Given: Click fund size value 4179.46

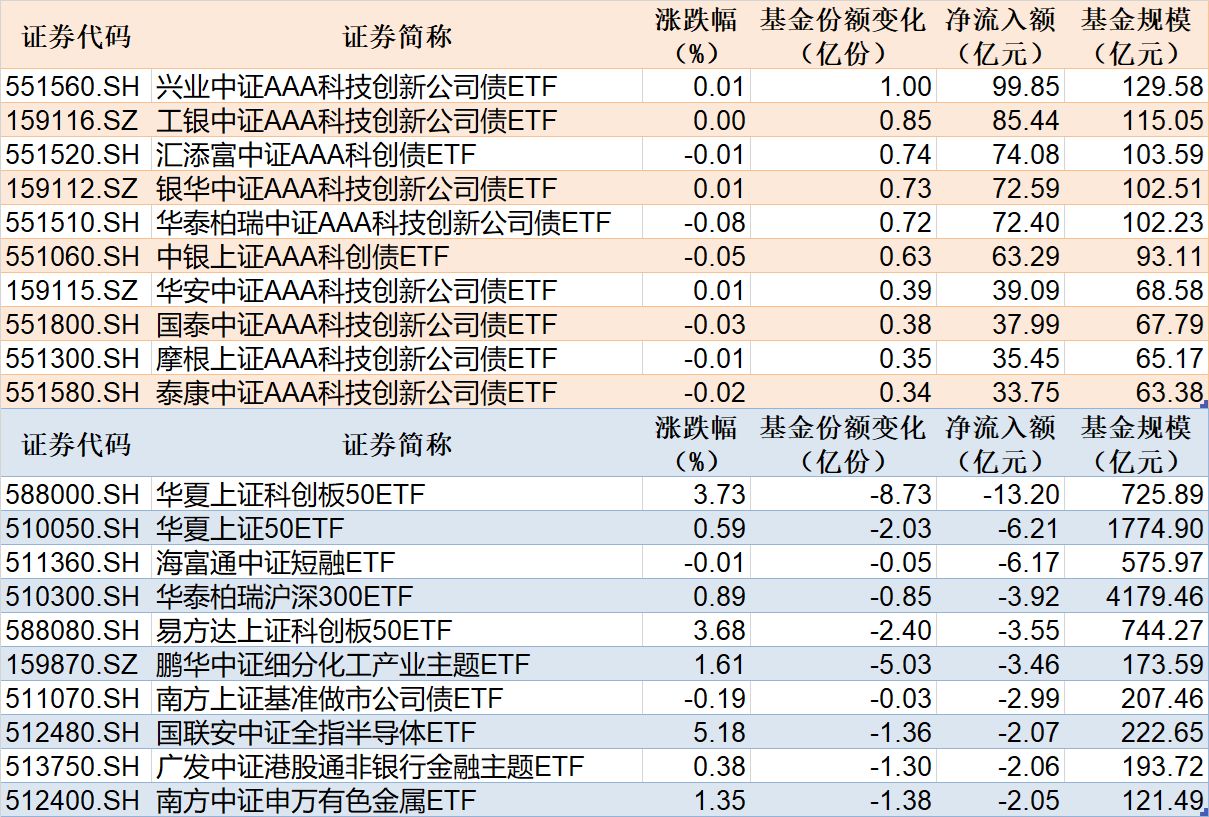Looking at the screenshot, I should point(1152,597).
